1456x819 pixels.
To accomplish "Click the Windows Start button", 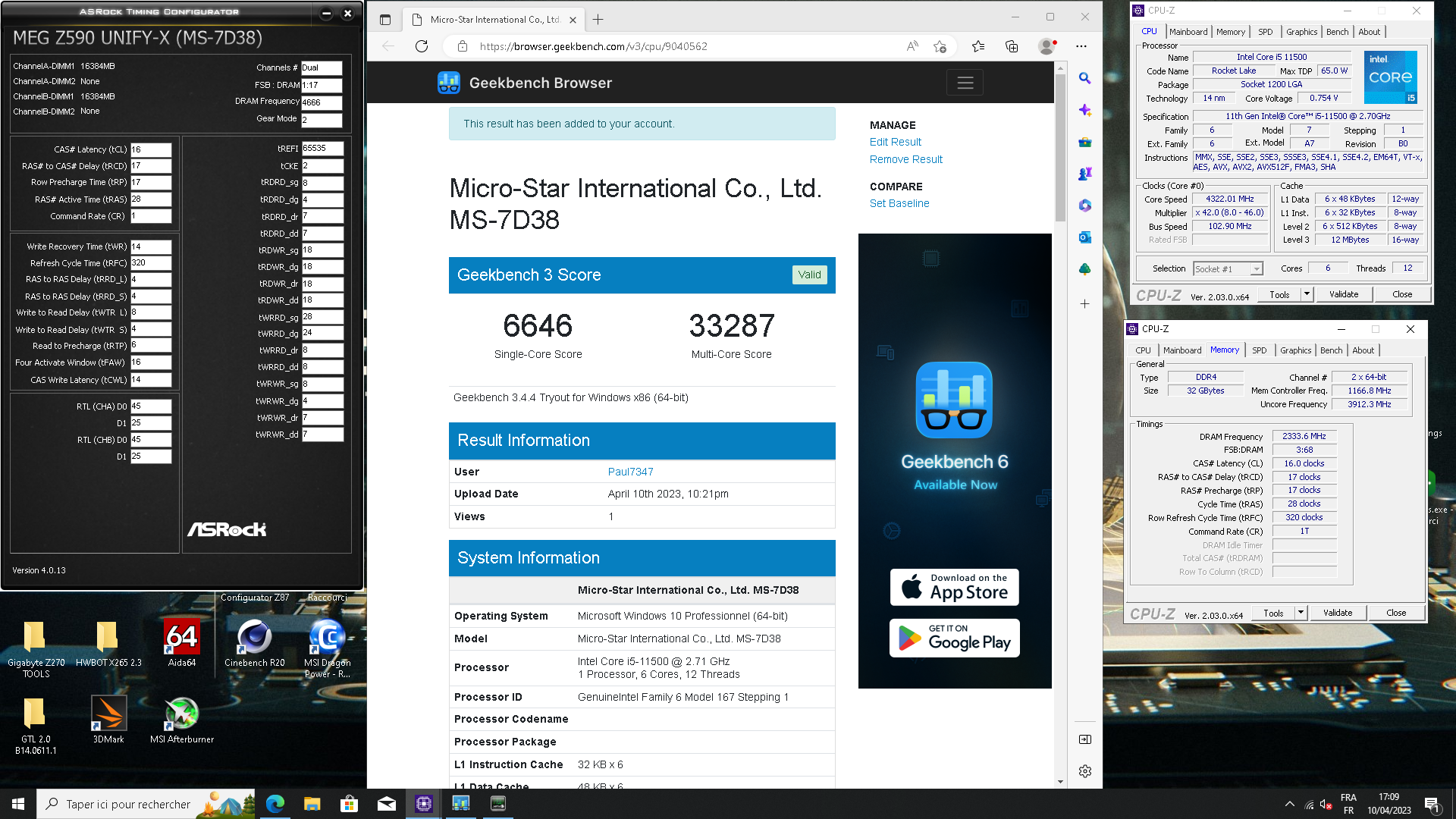I will click(x=18, y=804).
